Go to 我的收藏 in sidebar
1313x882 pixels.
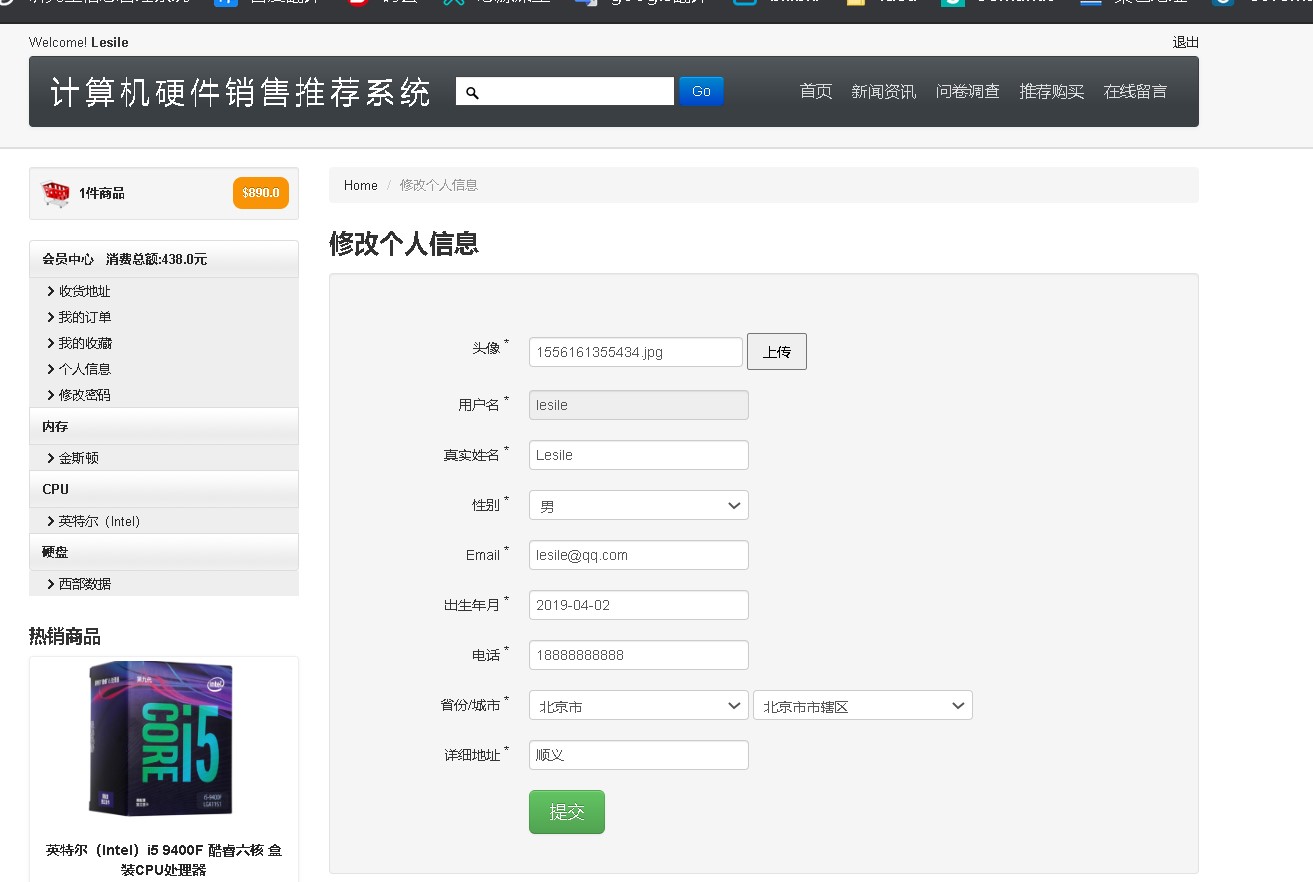pyautogui.click(x=84, y=343)
